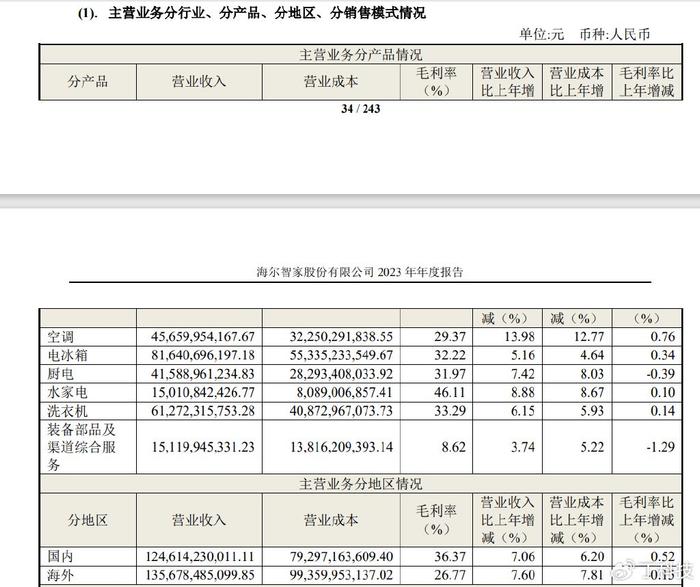The image size is (700, 587).
Task: Select 海外 revenue growth 7.60
Action: (523, 575)
